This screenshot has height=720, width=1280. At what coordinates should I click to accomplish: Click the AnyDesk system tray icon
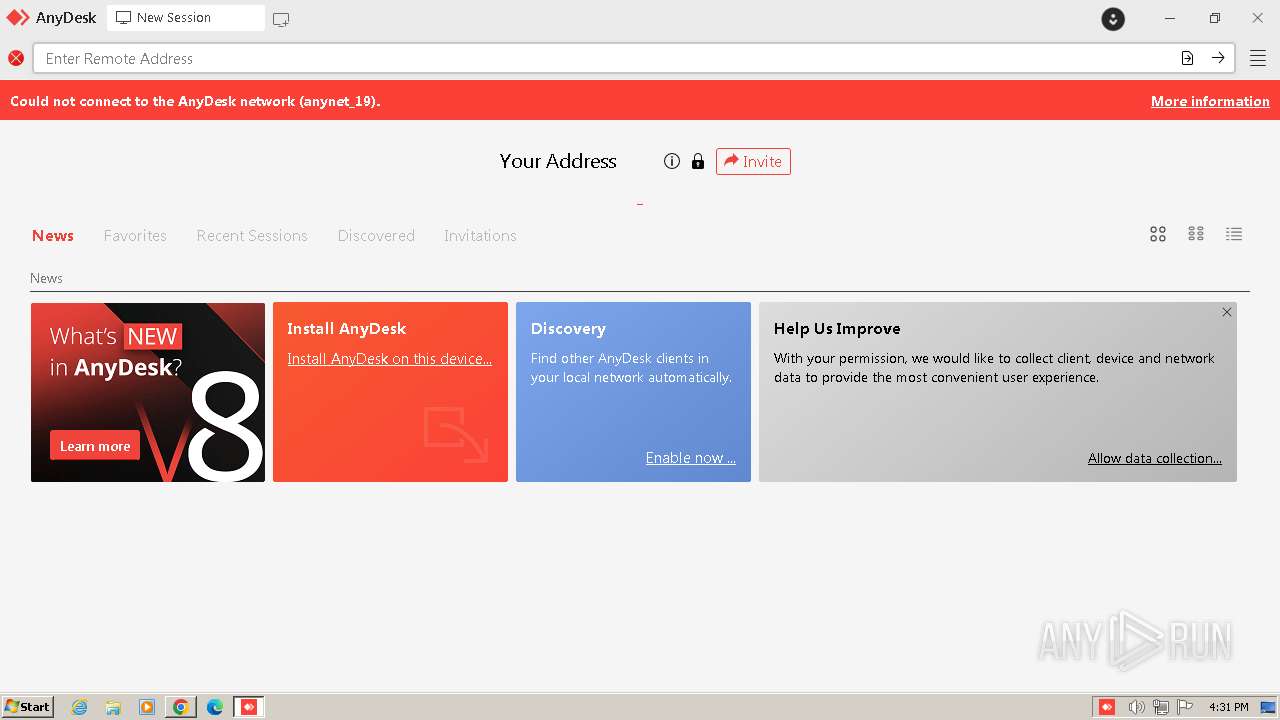(x=1107, y=707)
